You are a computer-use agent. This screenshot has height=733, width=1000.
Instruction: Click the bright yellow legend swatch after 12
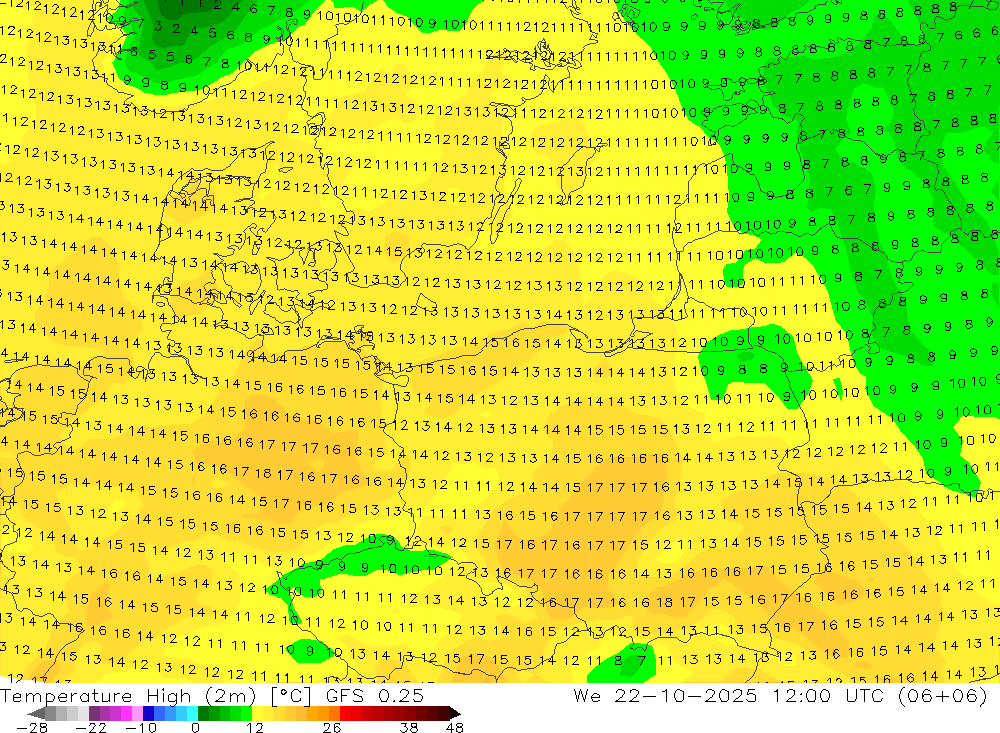(x=258, y=713)
